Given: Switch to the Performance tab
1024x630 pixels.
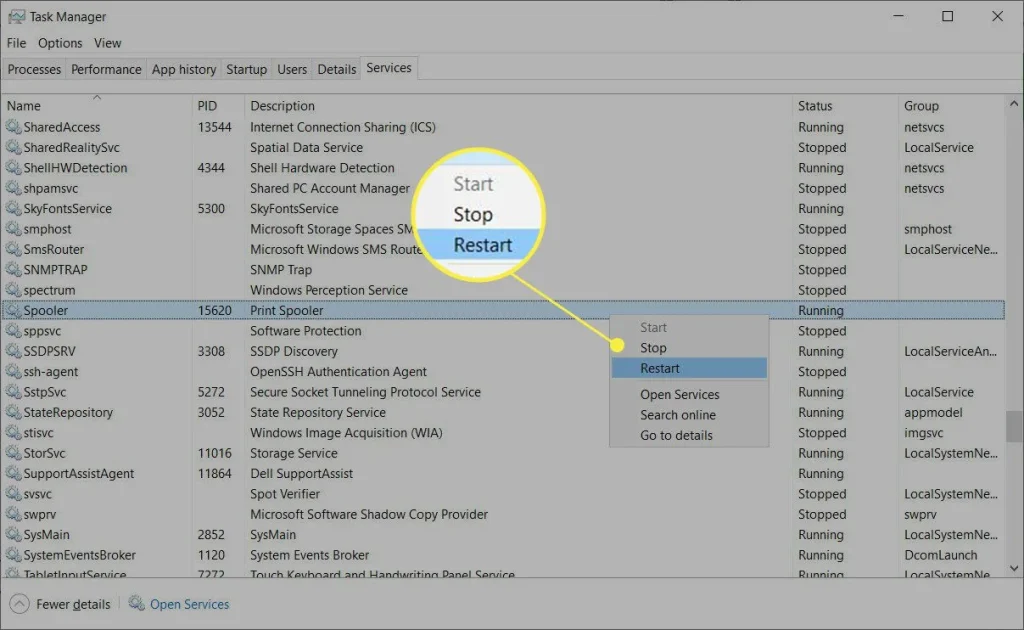Looking at the screenshot, I should click(106, 69).
